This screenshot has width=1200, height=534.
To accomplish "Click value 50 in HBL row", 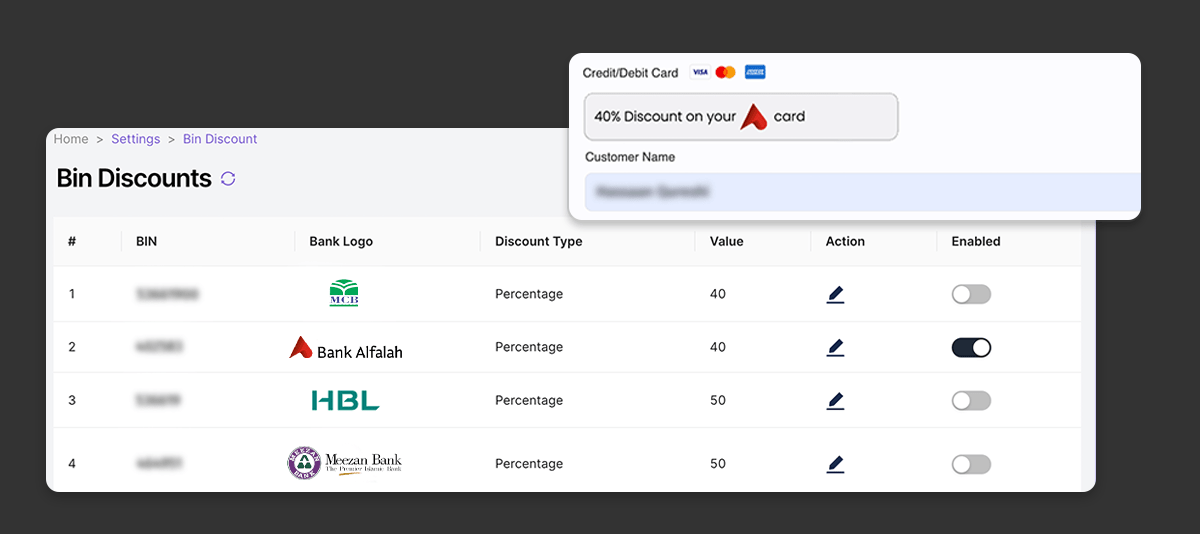I will tap(718, 400).
